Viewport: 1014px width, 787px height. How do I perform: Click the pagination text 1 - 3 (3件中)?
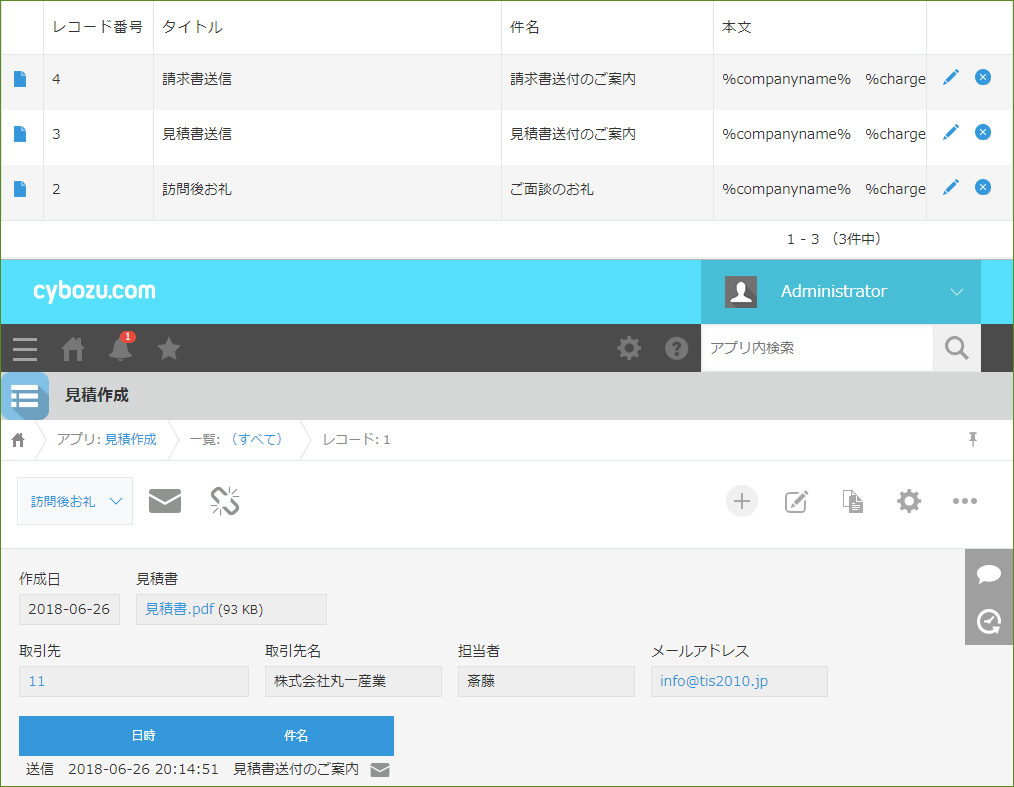click(x=834, y=239)
